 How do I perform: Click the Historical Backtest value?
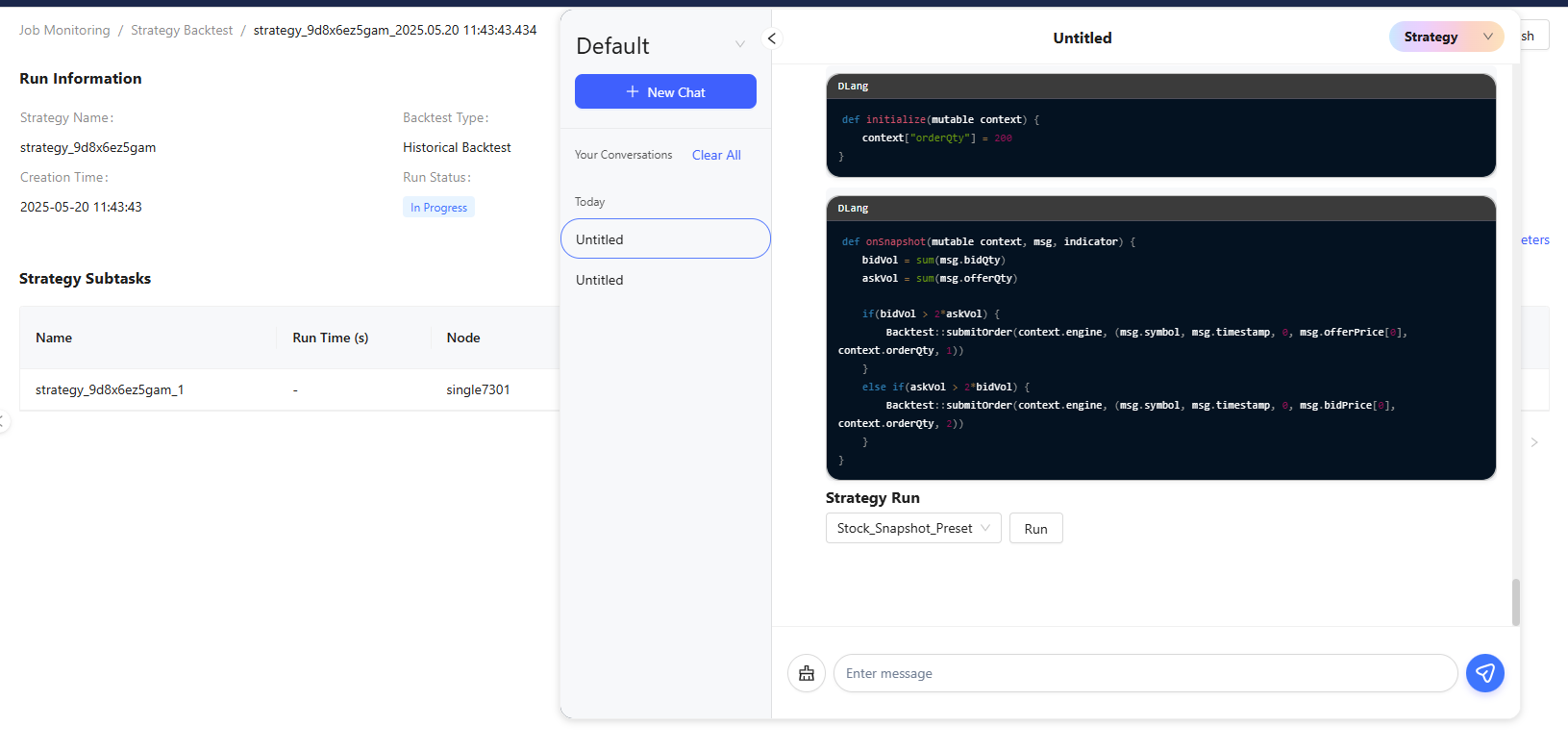pyautogui.click(x=457, y=147)
